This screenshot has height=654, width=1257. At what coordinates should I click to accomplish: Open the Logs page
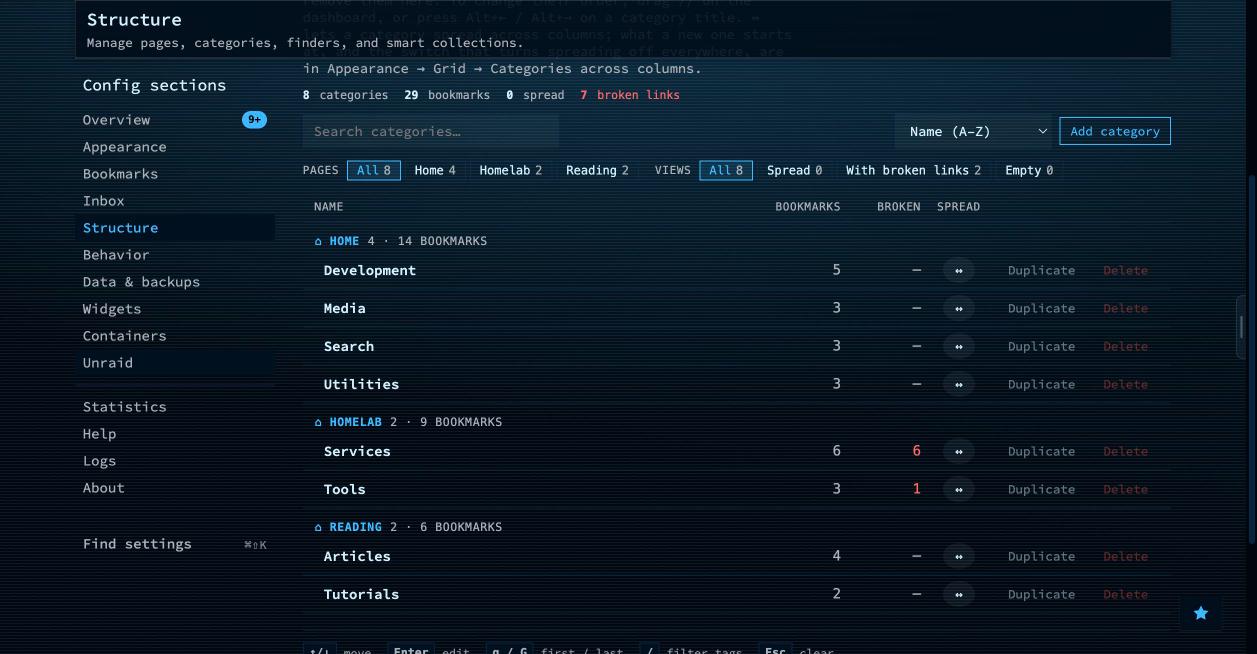coord(175,461)
